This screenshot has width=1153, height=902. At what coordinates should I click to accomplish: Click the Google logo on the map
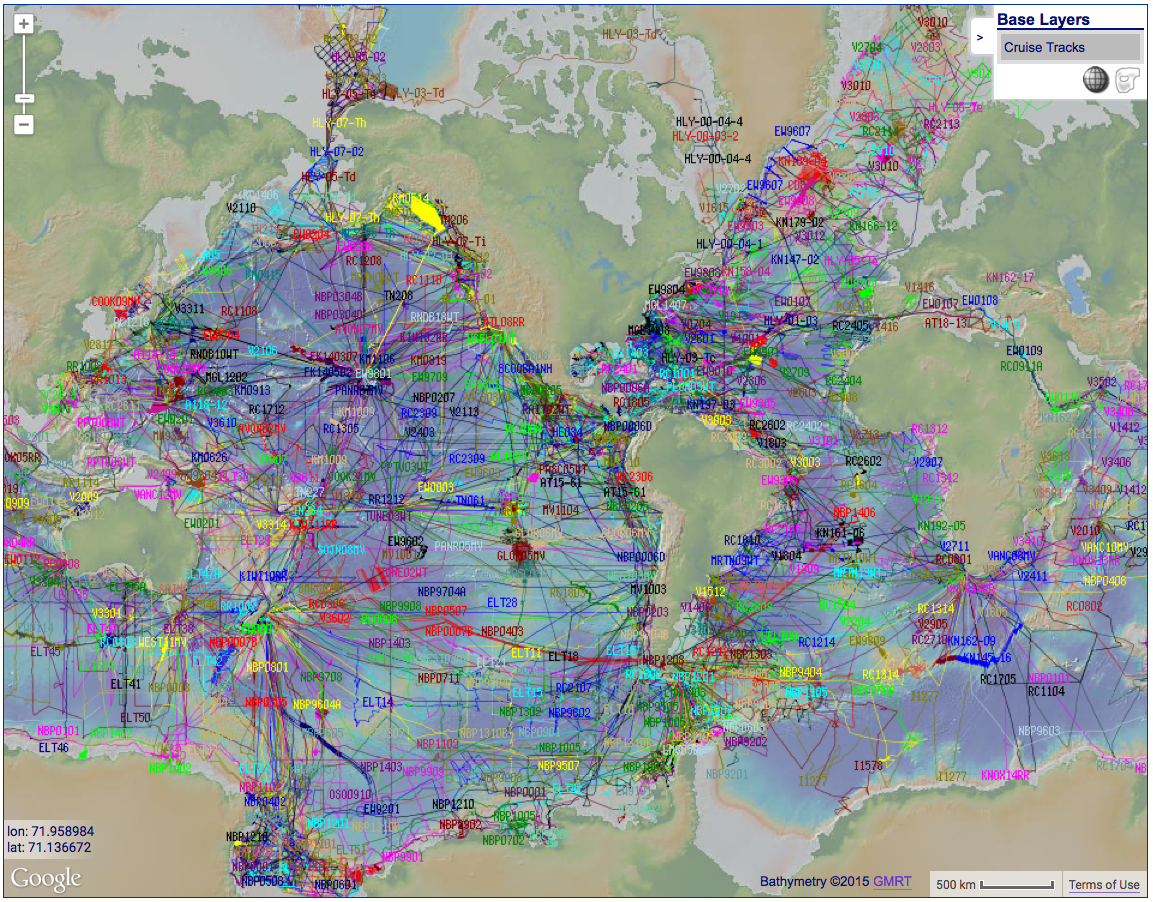(x=46, y=879)
